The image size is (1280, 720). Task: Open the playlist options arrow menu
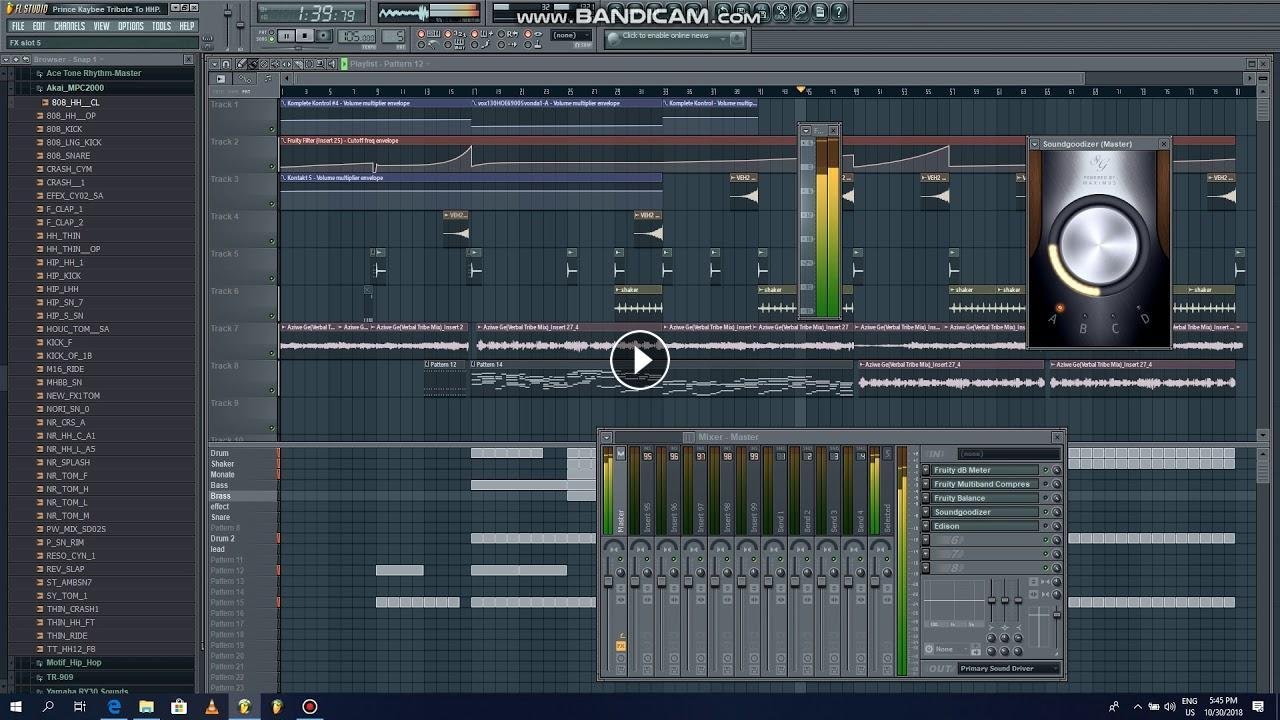tap(214, 64)
